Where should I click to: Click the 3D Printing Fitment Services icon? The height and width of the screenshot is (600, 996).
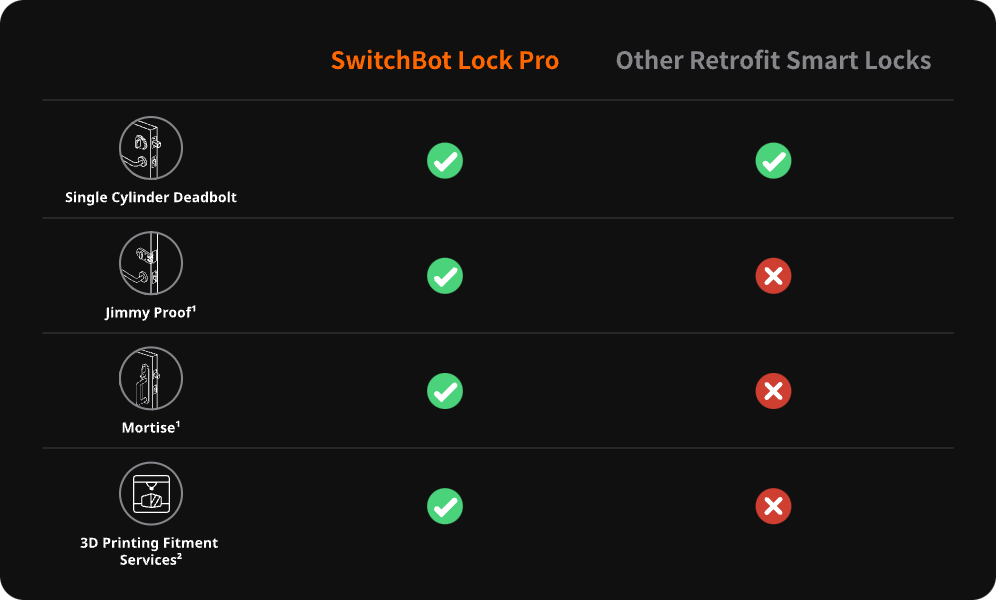tap(151, 494)
